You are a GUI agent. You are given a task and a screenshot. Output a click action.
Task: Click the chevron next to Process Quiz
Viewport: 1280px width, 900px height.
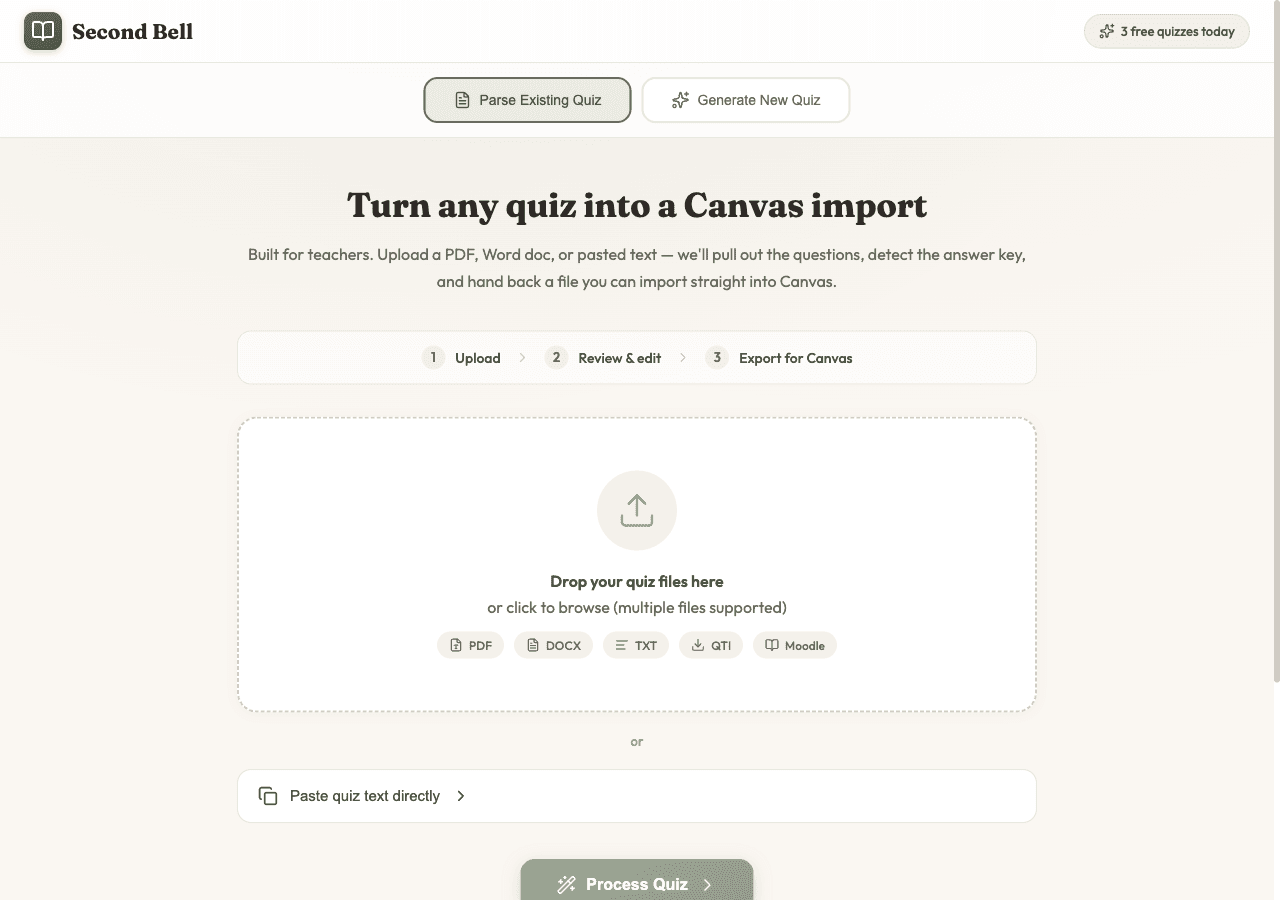pyautogui.click(x=709, y=884)
